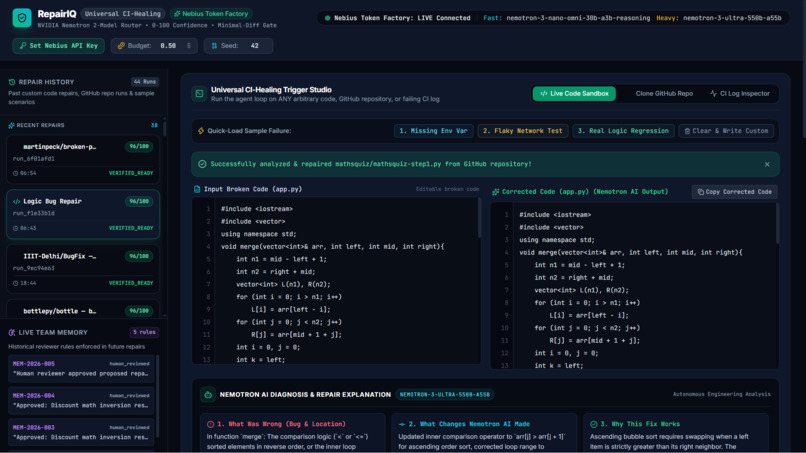Click the Quick-Load lightning bolt icon

201,131
